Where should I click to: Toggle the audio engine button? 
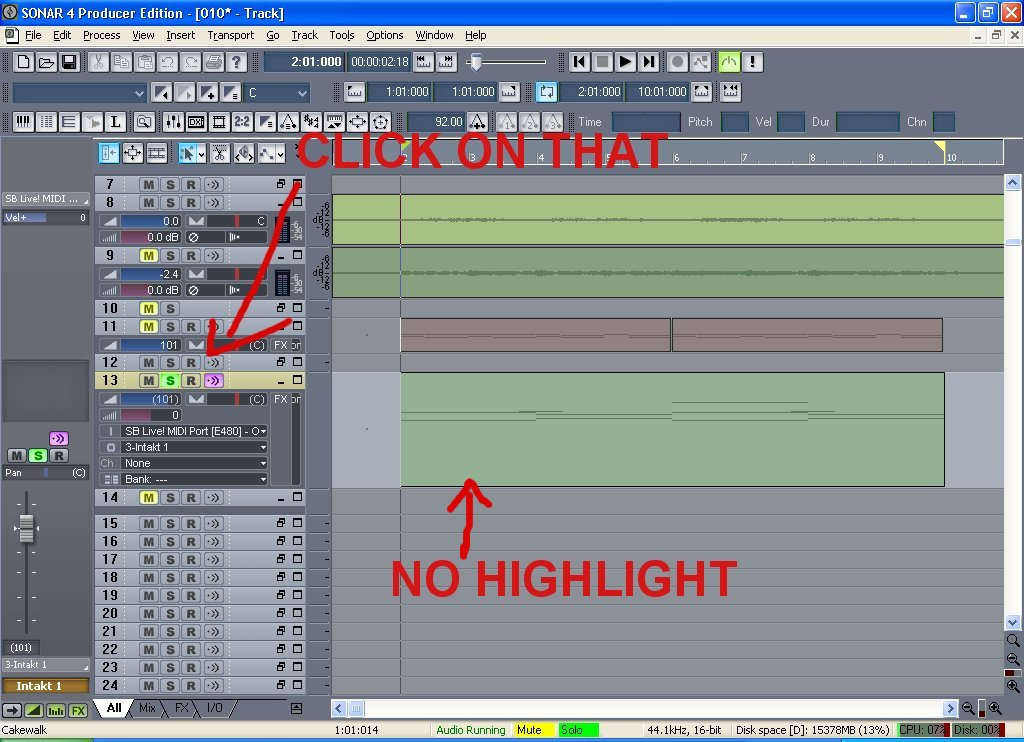729,62
